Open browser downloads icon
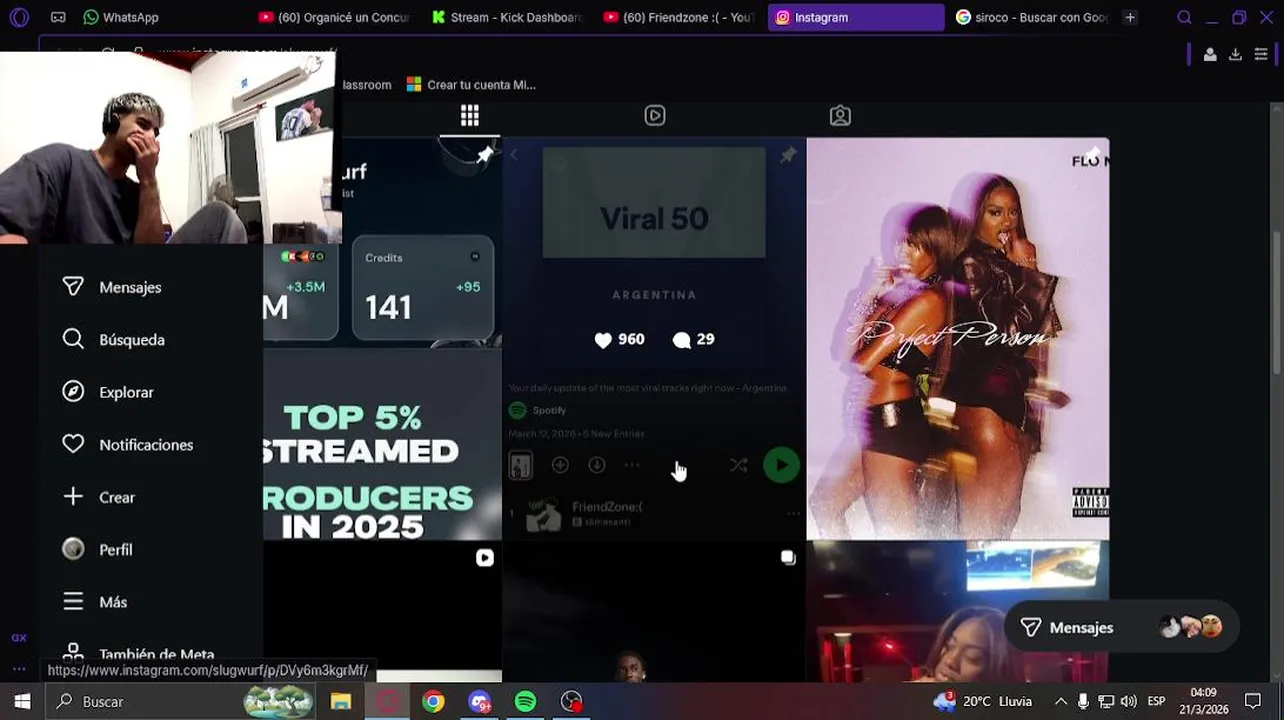 [x=1235, y=55]
